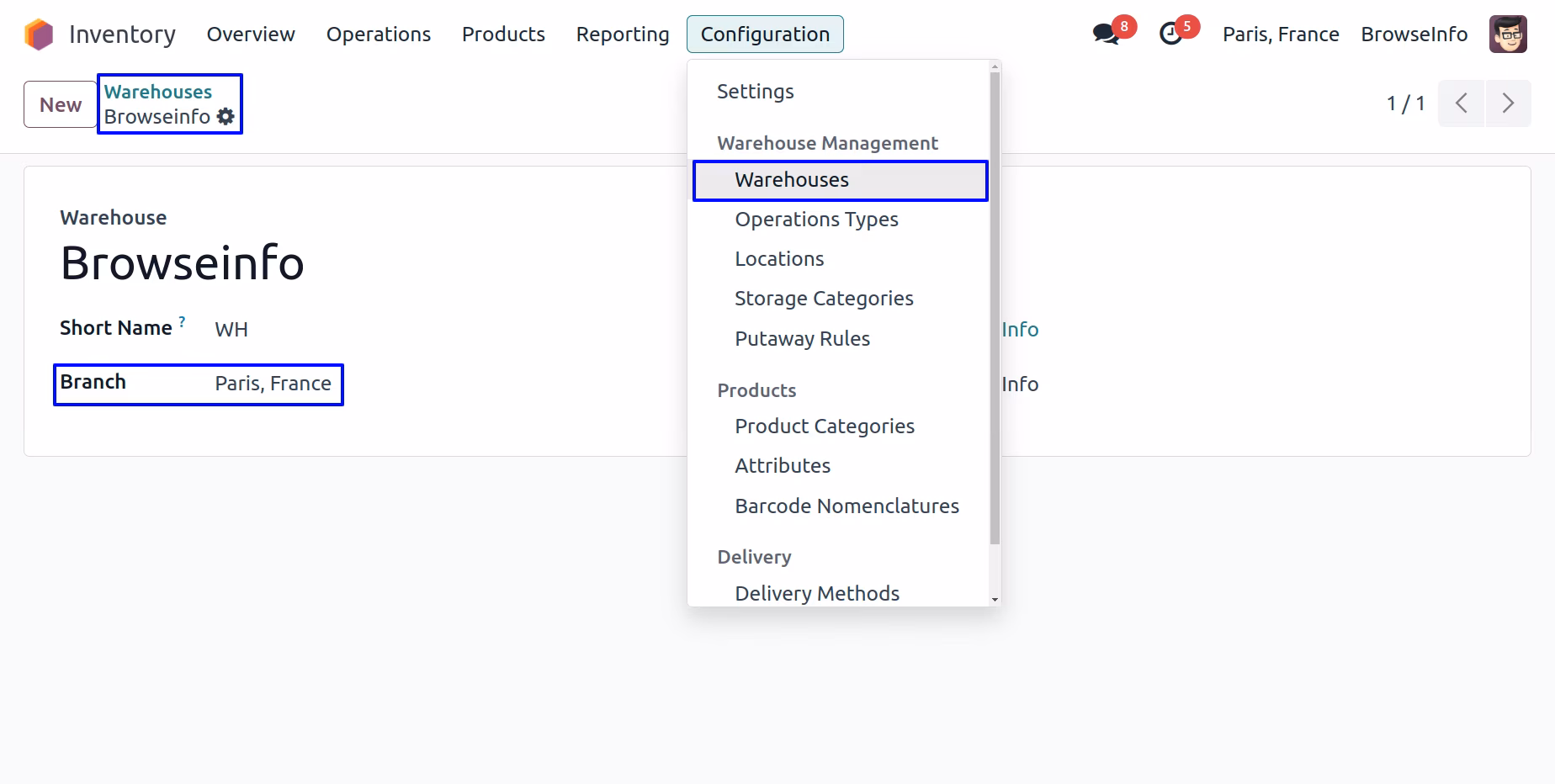Choose Warehouses in the dropdown
Screen dimensions: 1555x784
(840, 180)
